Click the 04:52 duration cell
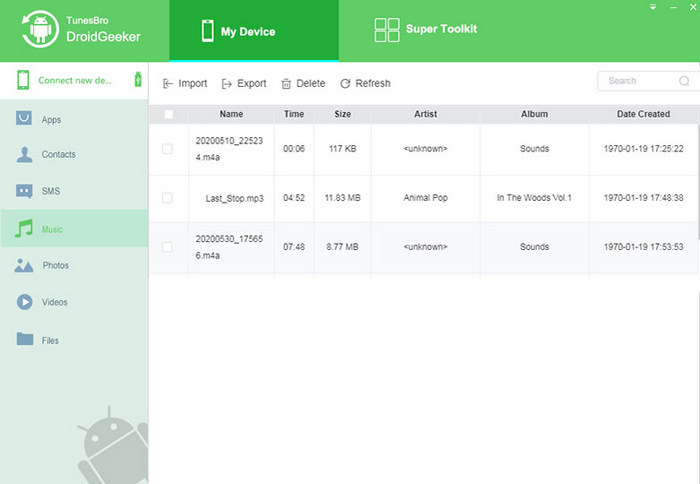Image resolution: width=700 pixels, height=484 pixels. pyautogui.click(x=294, y=198)
